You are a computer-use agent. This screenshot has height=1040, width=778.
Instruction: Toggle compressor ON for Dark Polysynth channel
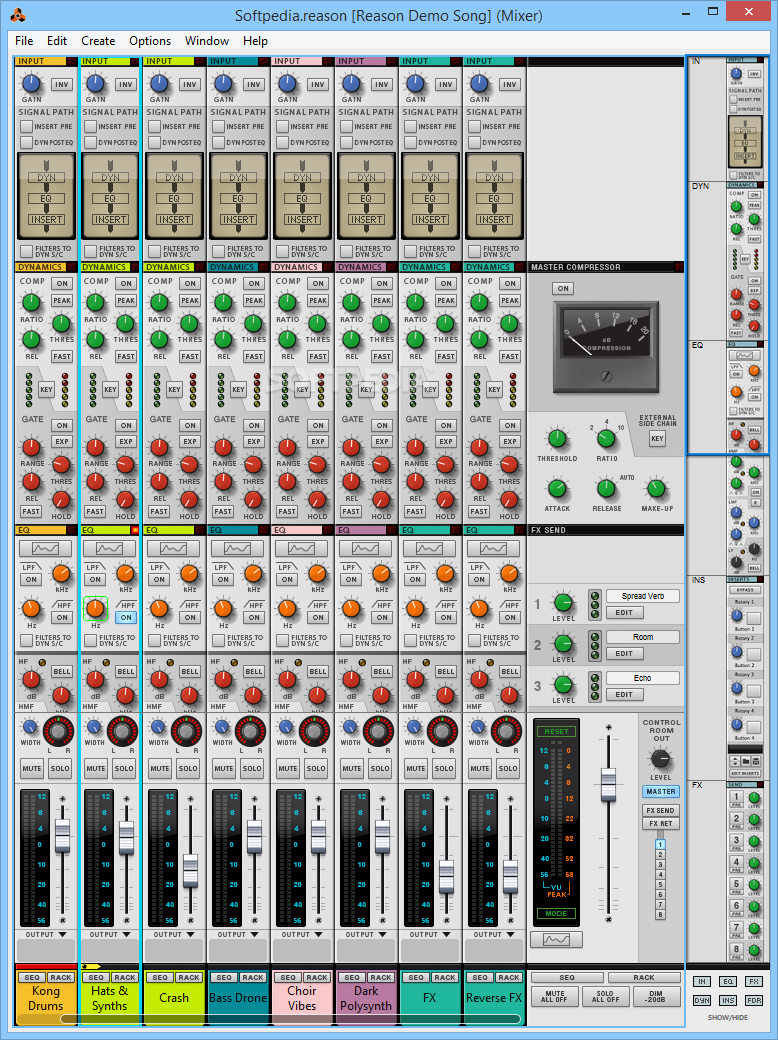(382, 283)
